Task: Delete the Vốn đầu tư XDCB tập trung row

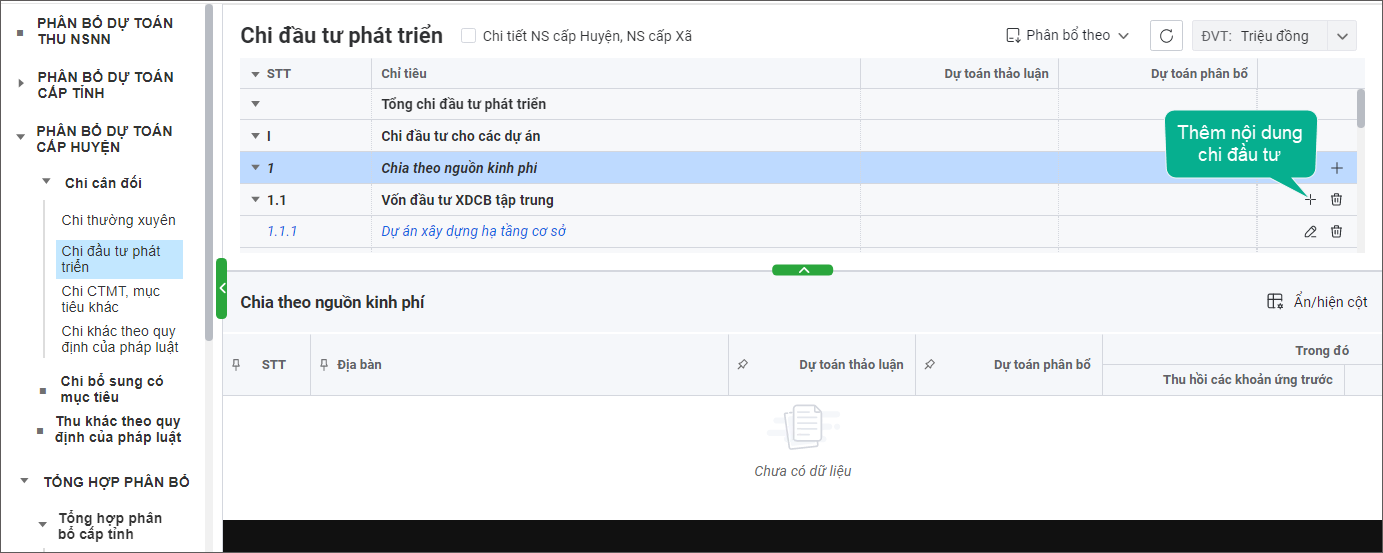Action: tap(1337, 200)
